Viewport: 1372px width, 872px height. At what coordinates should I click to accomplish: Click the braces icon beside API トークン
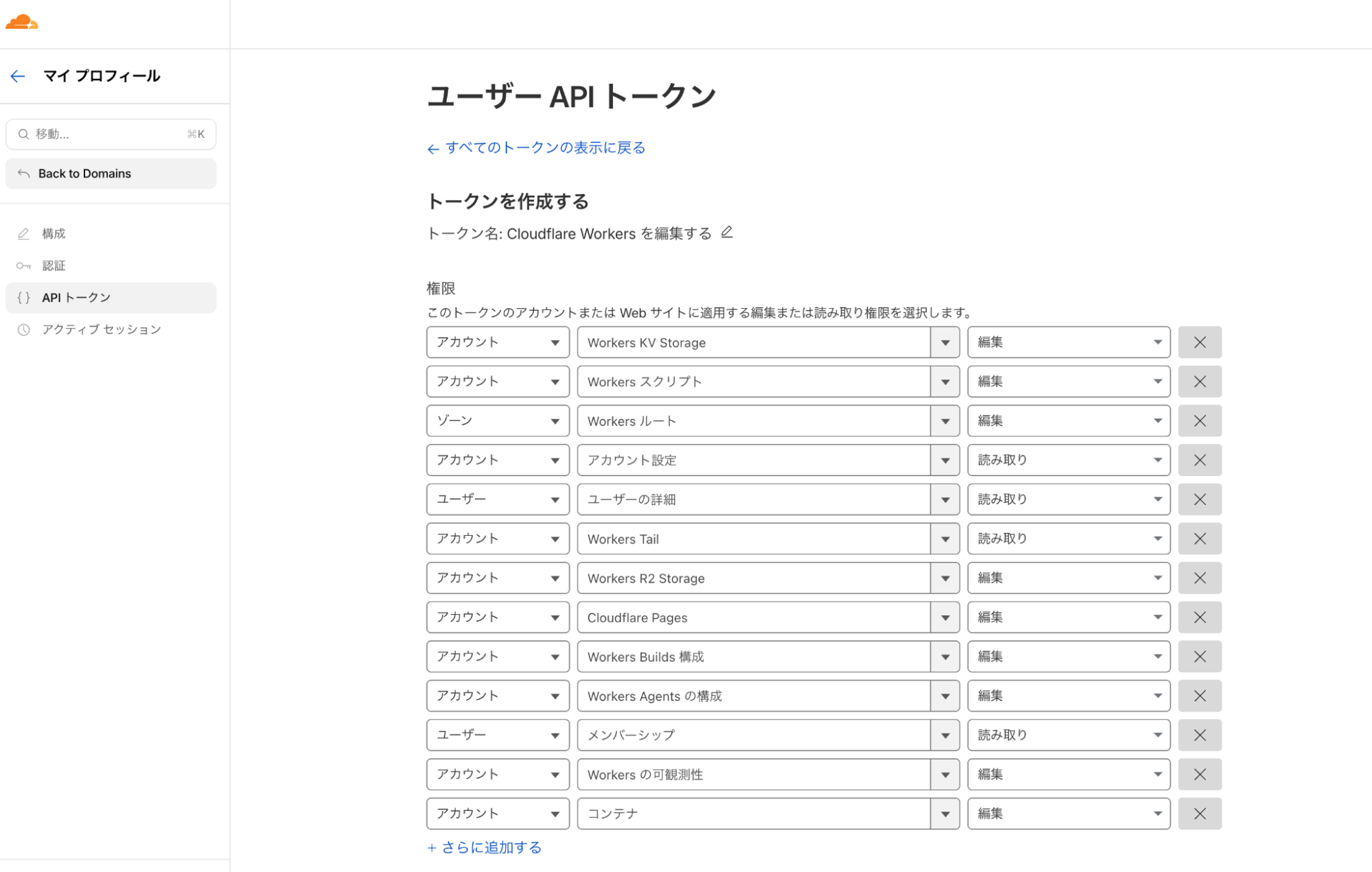point(23,297)
